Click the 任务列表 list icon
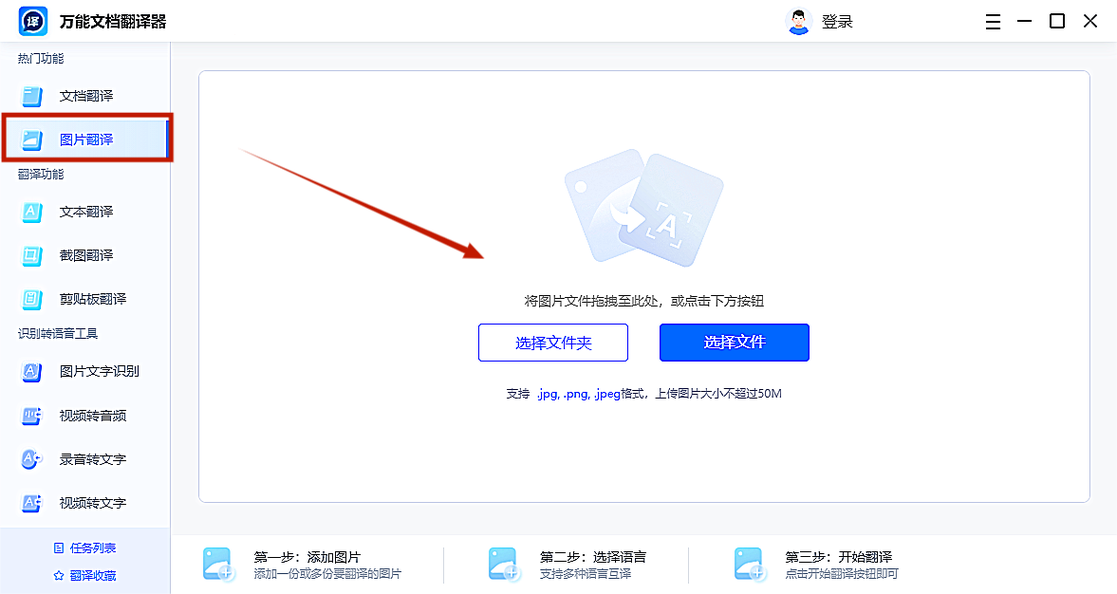Screen dimensions: 1117x594 tap(59, 548)
